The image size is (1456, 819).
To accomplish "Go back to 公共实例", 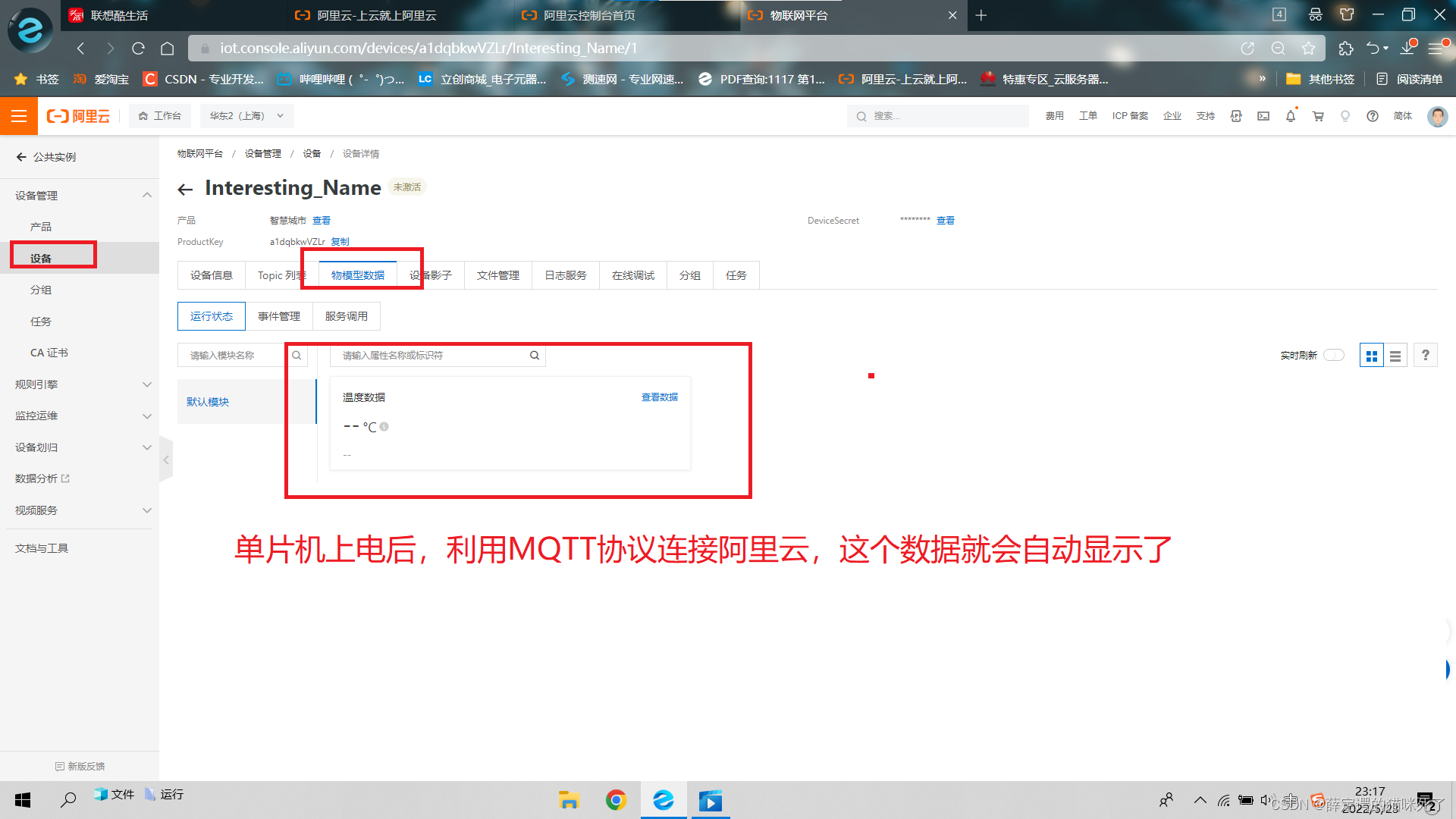I will coord(46,157).
